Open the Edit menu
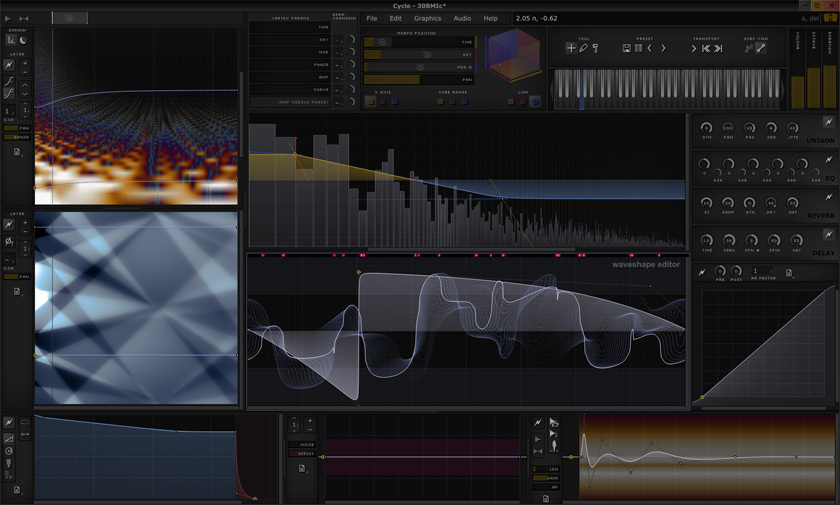The image size is (840, 505). [395, 18]
